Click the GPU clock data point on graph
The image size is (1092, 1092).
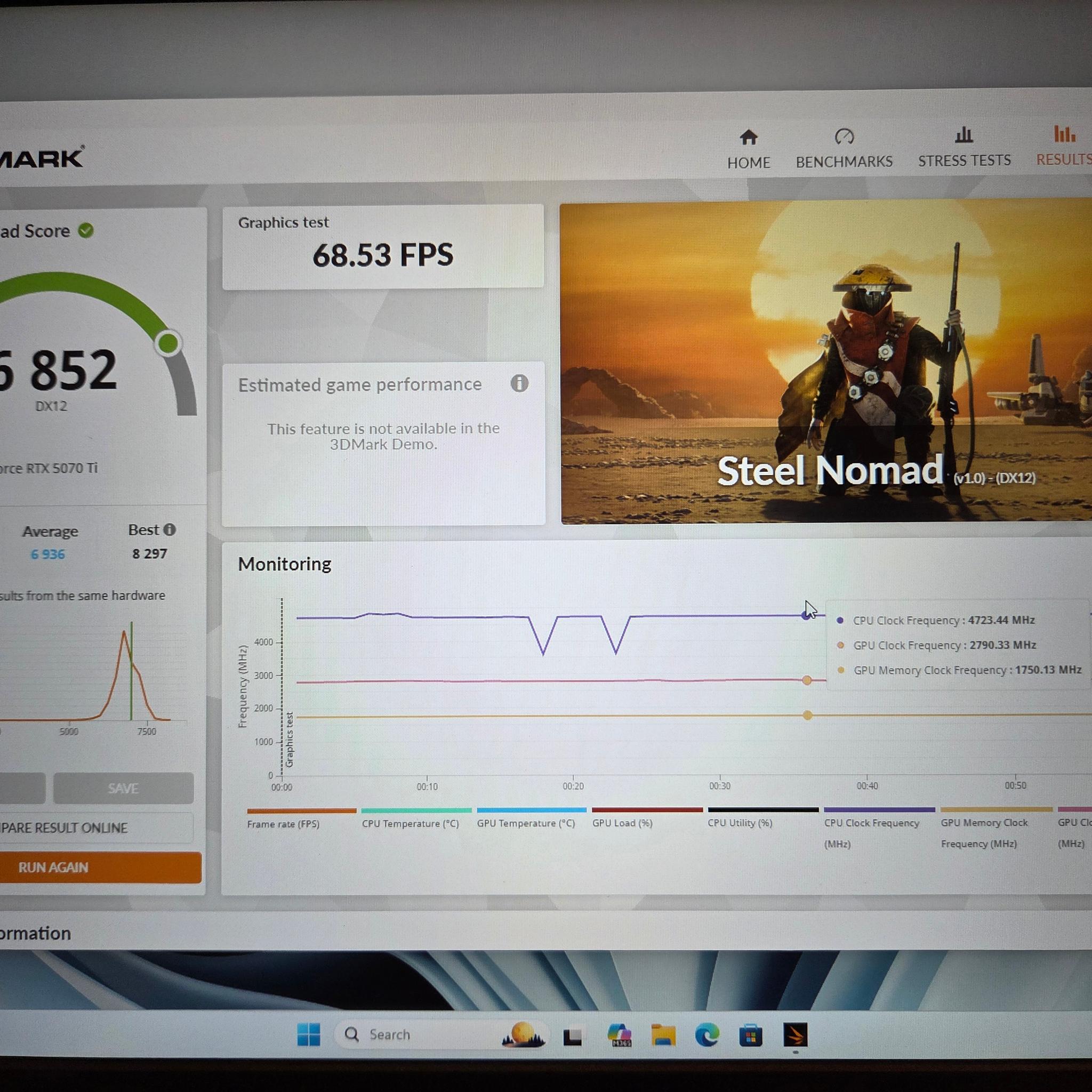[807, 680]
